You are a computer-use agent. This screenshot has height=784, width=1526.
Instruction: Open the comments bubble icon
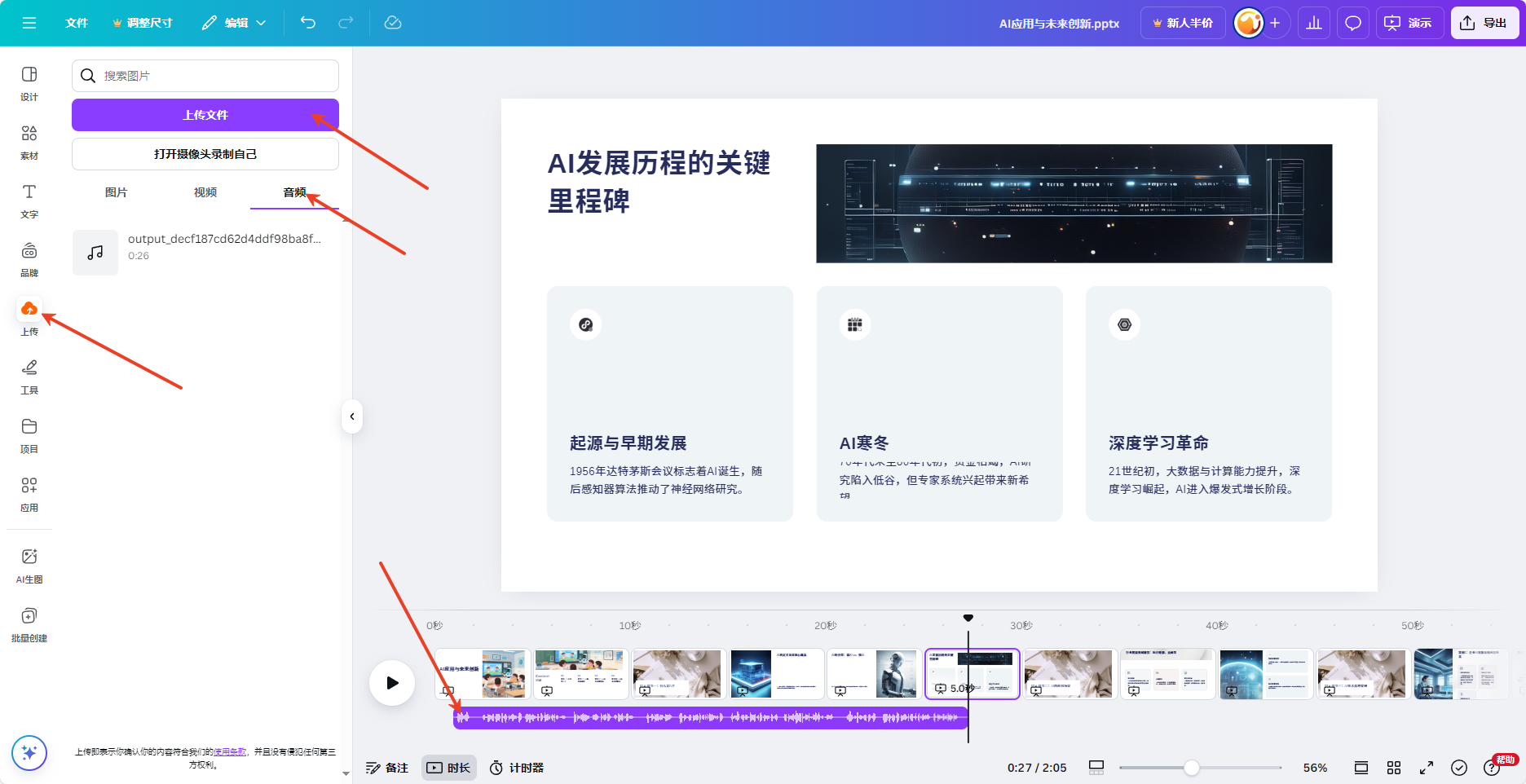coord(1353,23)
